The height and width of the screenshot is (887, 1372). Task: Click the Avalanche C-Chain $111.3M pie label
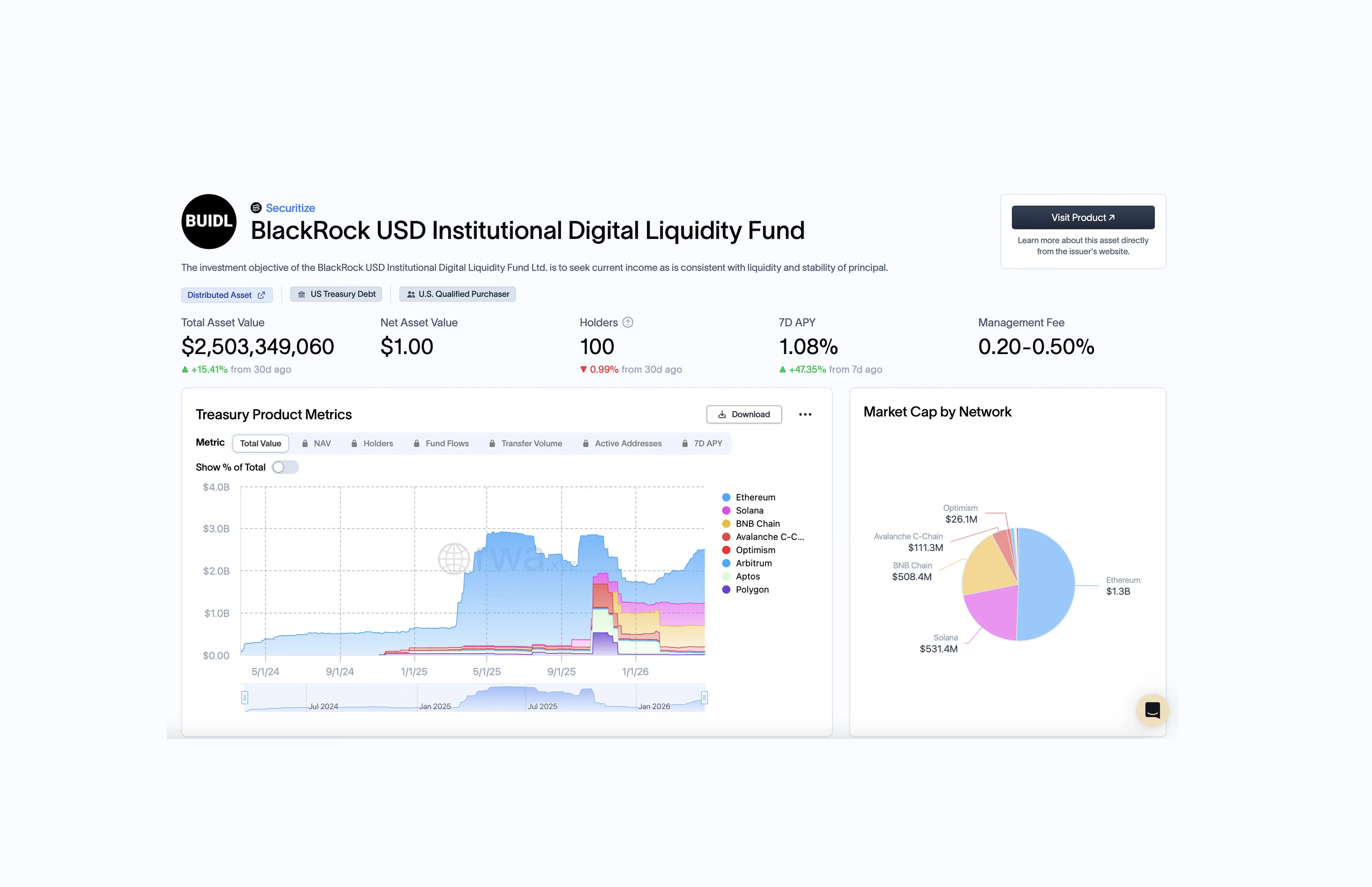point(909,542)
